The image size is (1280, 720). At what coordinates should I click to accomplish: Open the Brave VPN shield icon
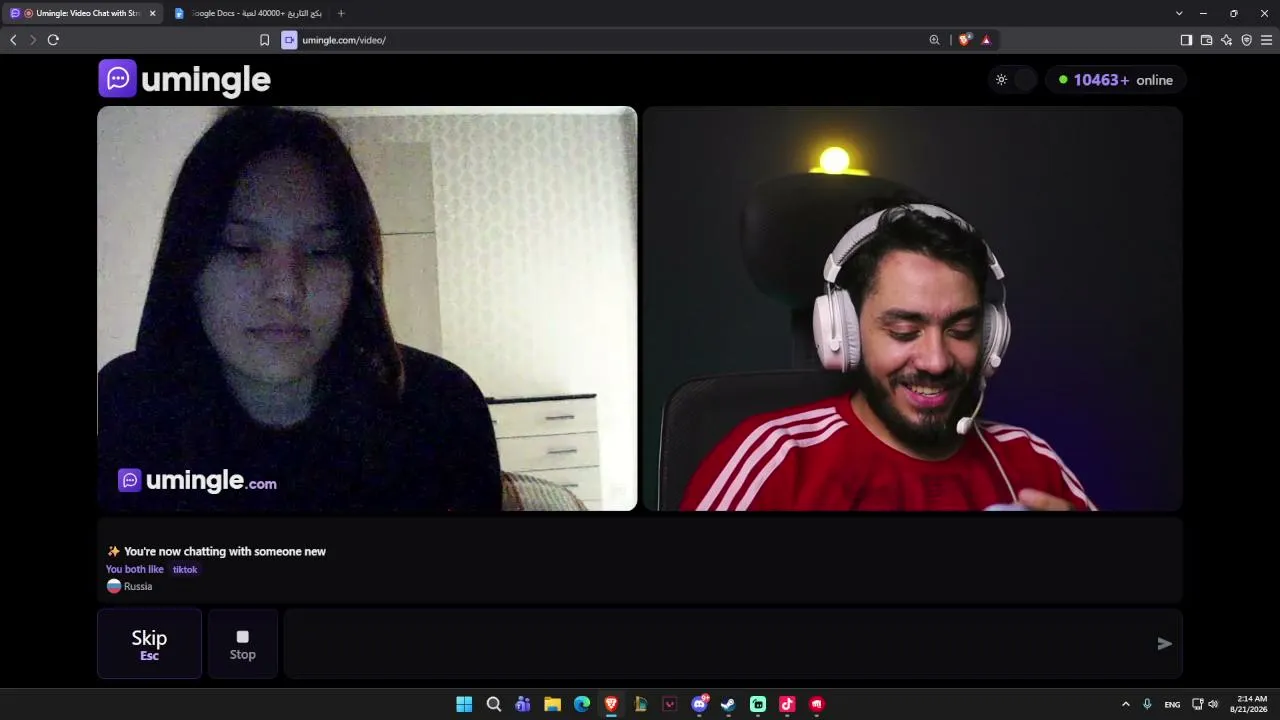[1246, 40]
